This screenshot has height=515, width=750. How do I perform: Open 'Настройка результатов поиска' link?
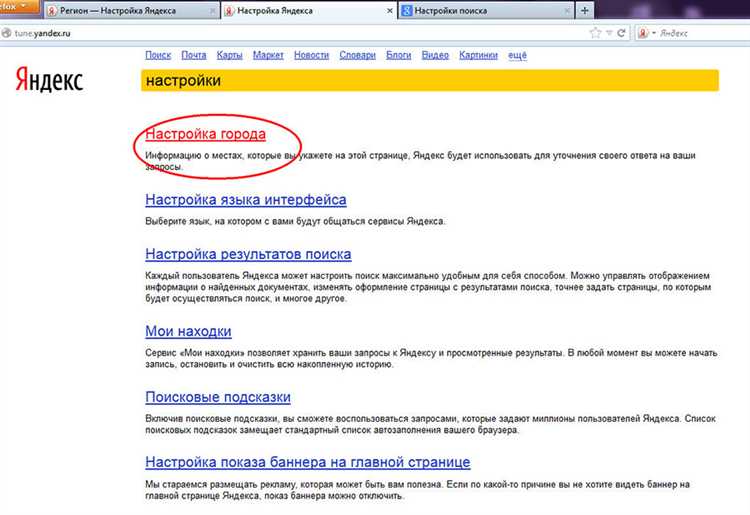coord(248,254)
